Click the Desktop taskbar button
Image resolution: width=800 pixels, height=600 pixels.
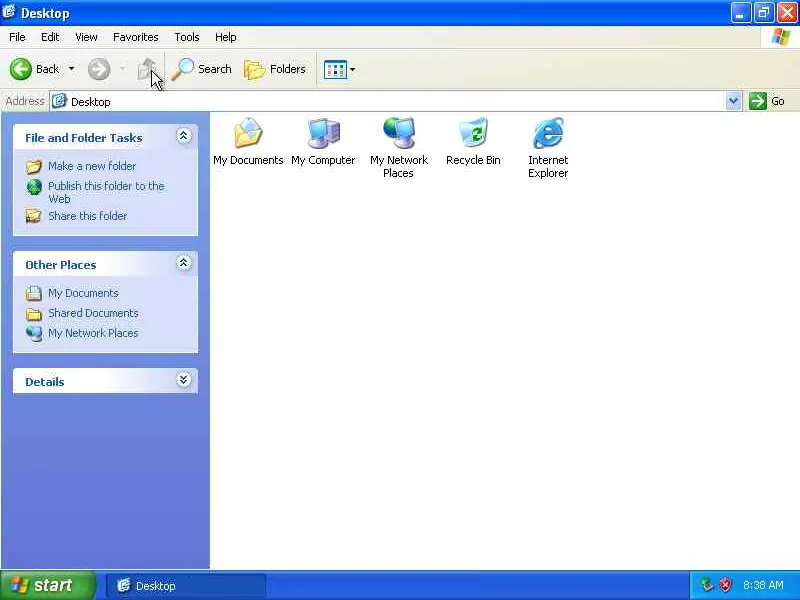pos(186,586)
